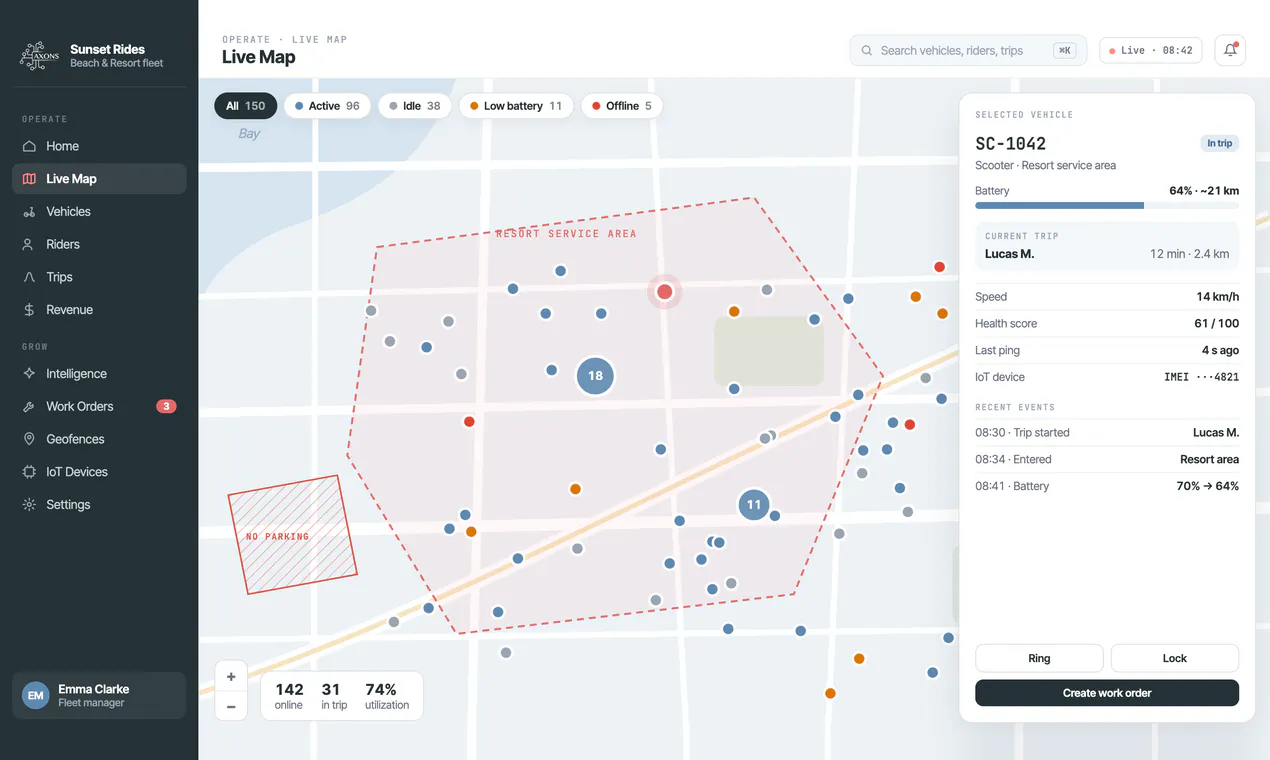Open Geofences section
This screenshot has height=760, width=1270.
[99, 439]
